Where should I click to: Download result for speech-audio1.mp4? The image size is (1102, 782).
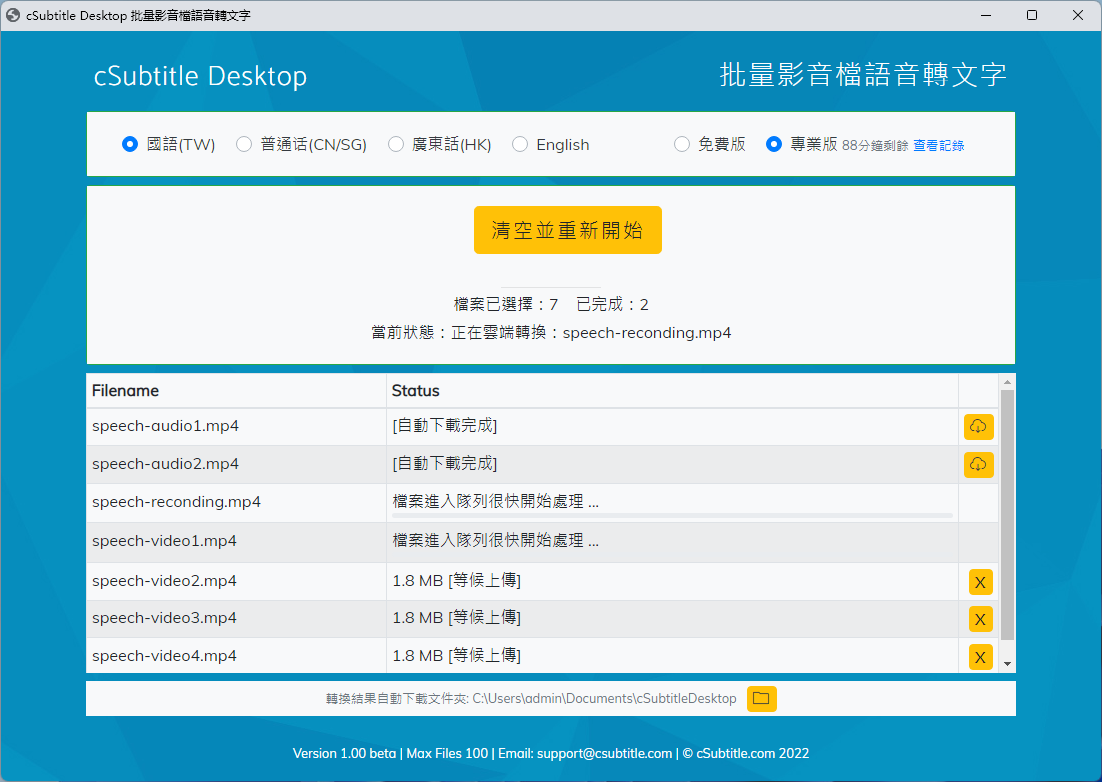coord(978,426)
